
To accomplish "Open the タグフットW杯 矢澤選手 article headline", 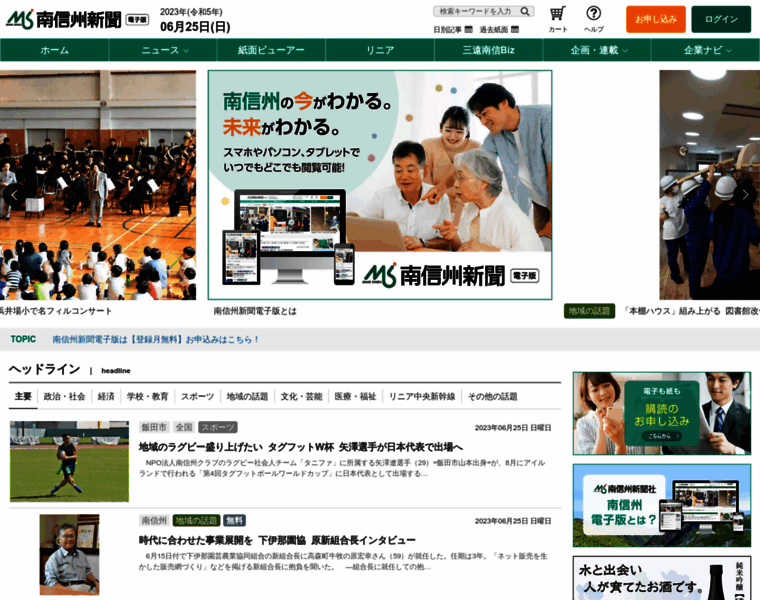I will point(301,447).
